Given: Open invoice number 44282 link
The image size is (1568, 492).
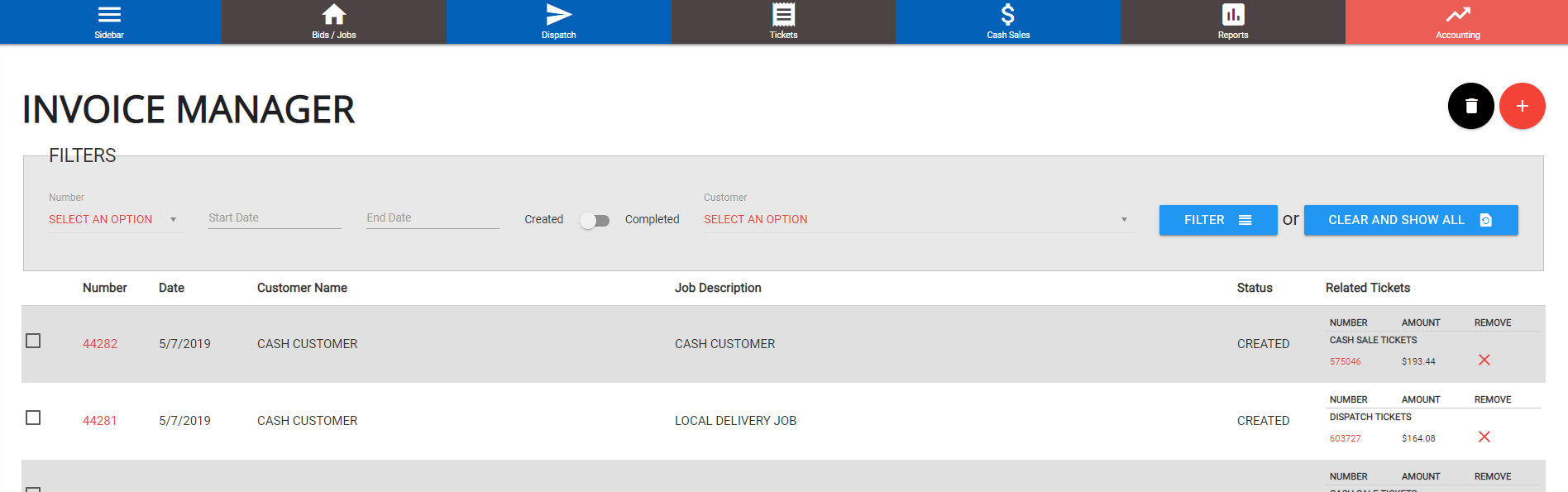Looking at the screenshot, I should [100, 344].
